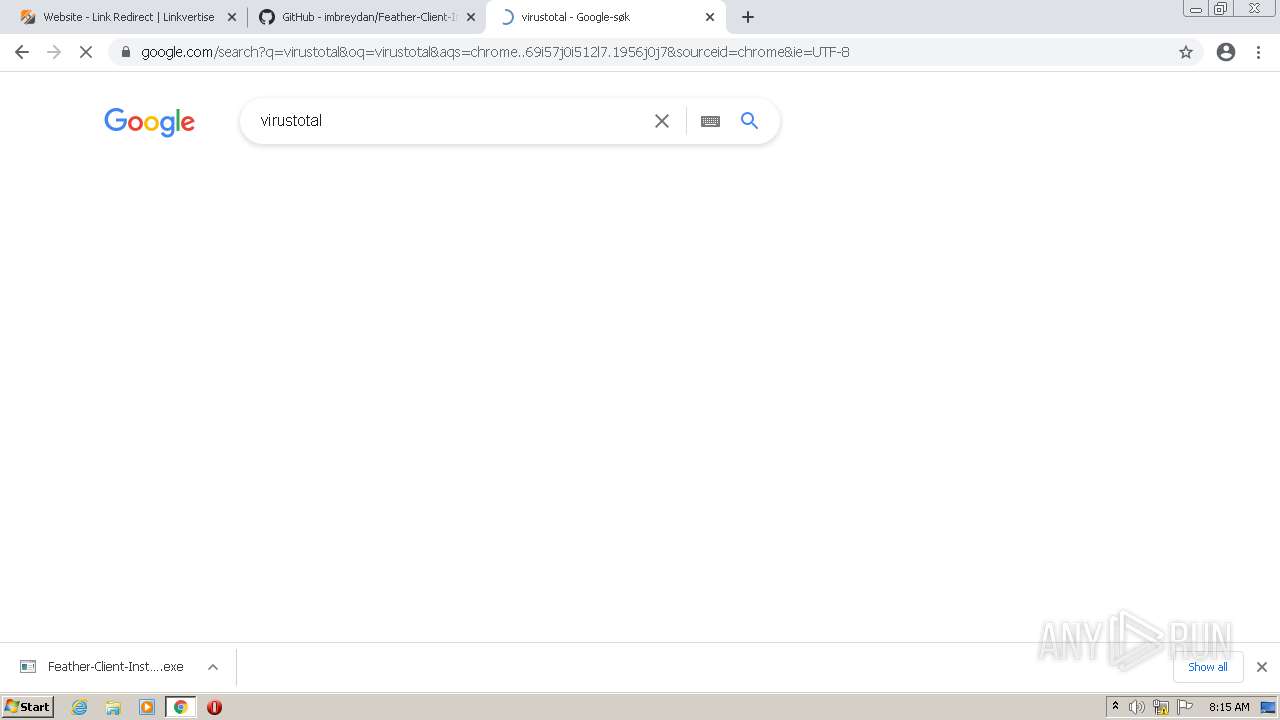Select Chrome in the taskbar
This screenshot has height=720, width=1280.
[181, 707]
